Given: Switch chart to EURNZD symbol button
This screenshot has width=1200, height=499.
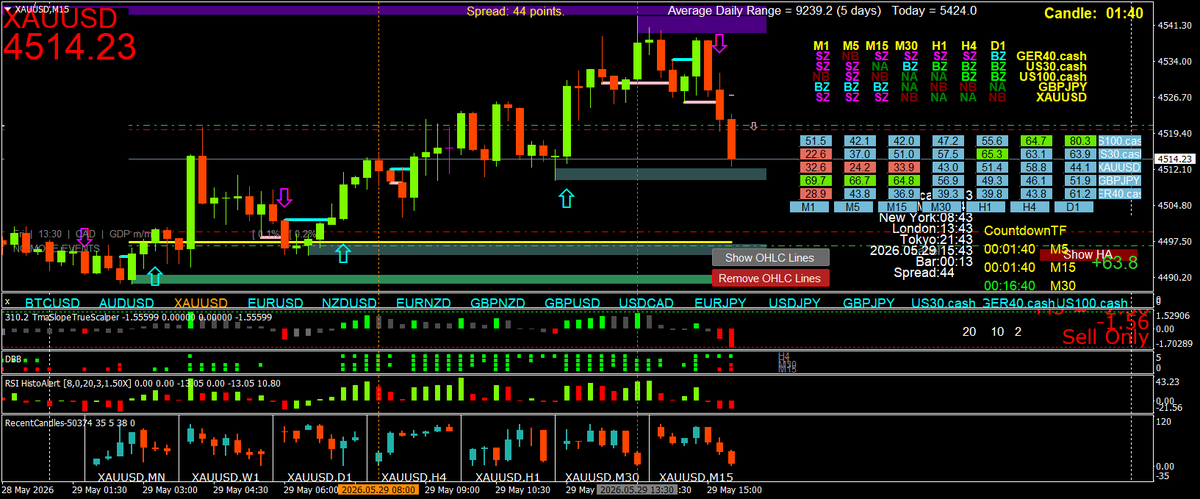Looking at the screenshot, I should point(423,302).
